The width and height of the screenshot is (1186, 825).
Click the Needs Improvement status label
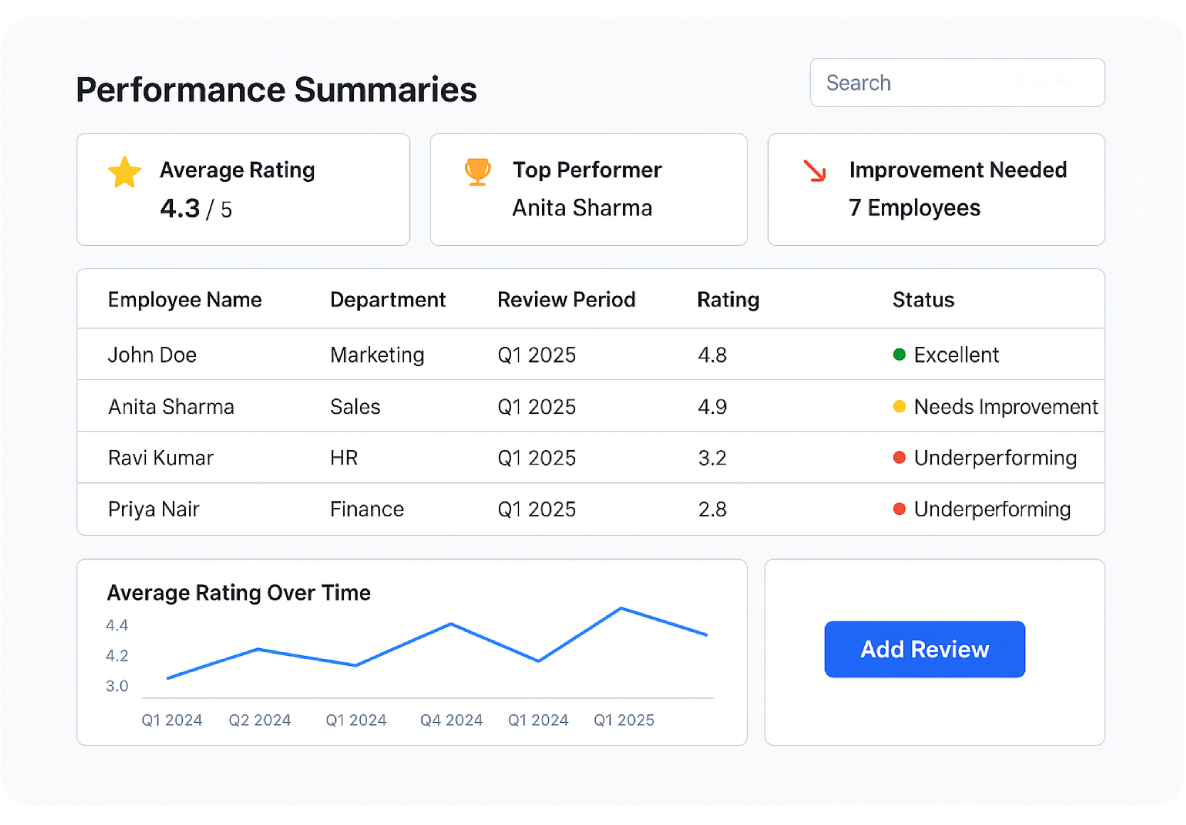[1006, 407]
